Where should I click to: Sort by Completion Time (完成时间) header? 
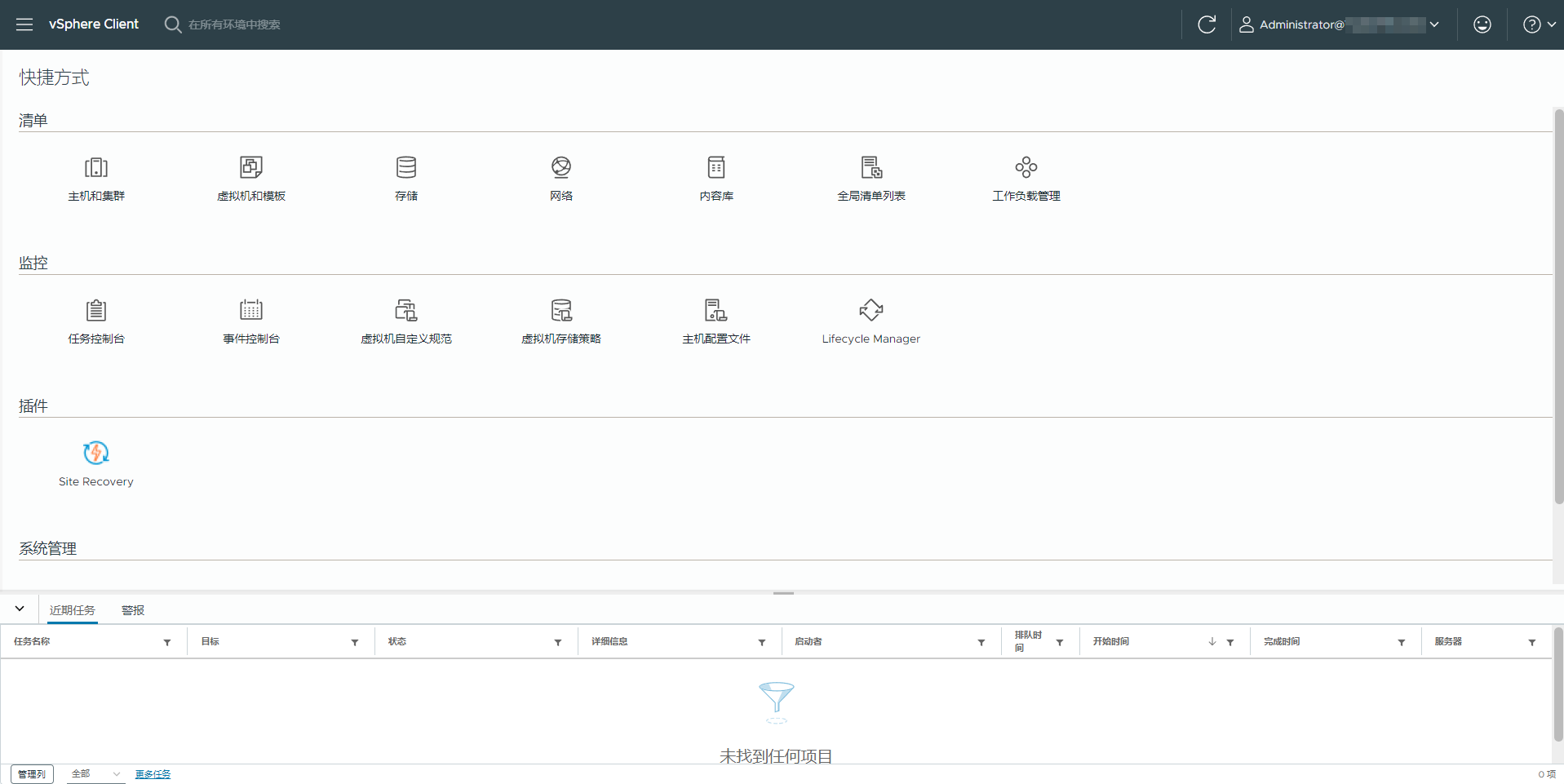[x=1282, y=642]
